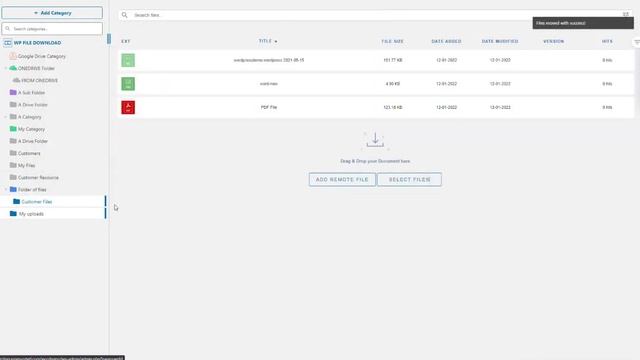Focus the Search files input field
Viewport: 640px width, 360px height.
point(375,15)
